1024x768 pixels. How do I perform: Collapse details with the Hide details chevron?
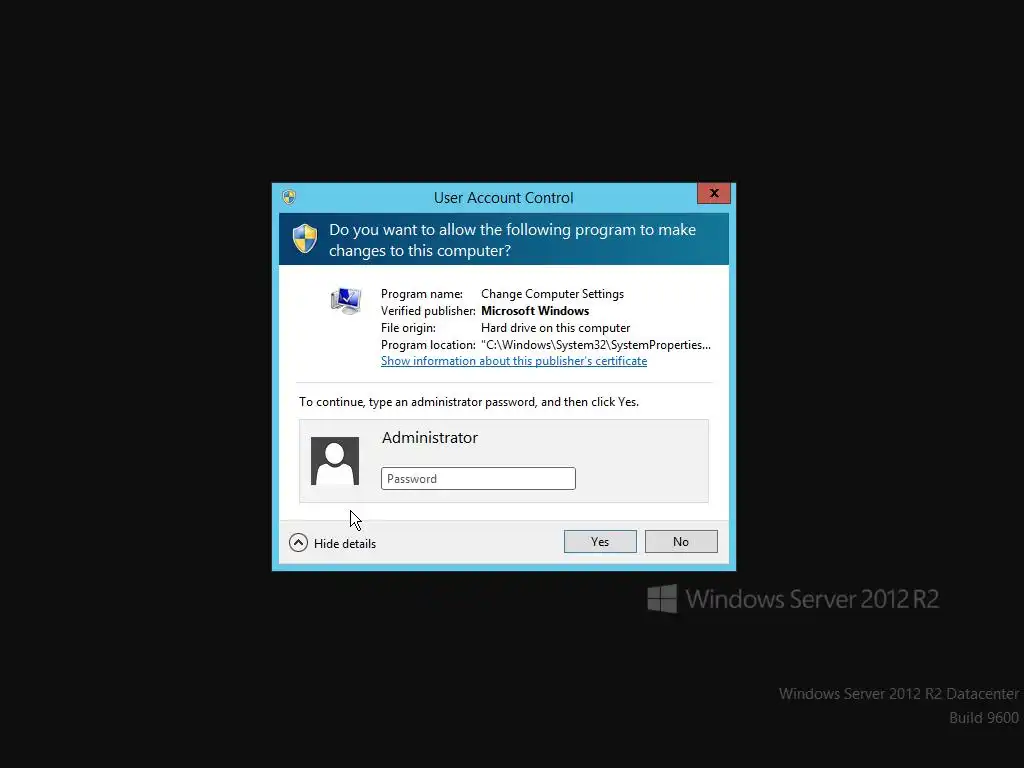[x=298, y=543]
